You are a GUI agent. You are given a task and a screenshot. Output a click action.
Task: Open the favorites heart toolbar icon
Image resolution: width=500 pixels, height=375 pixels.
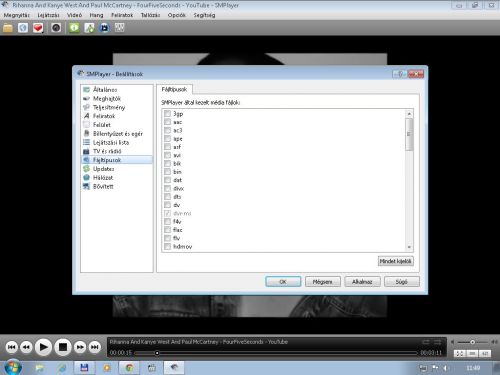point(38,28)
